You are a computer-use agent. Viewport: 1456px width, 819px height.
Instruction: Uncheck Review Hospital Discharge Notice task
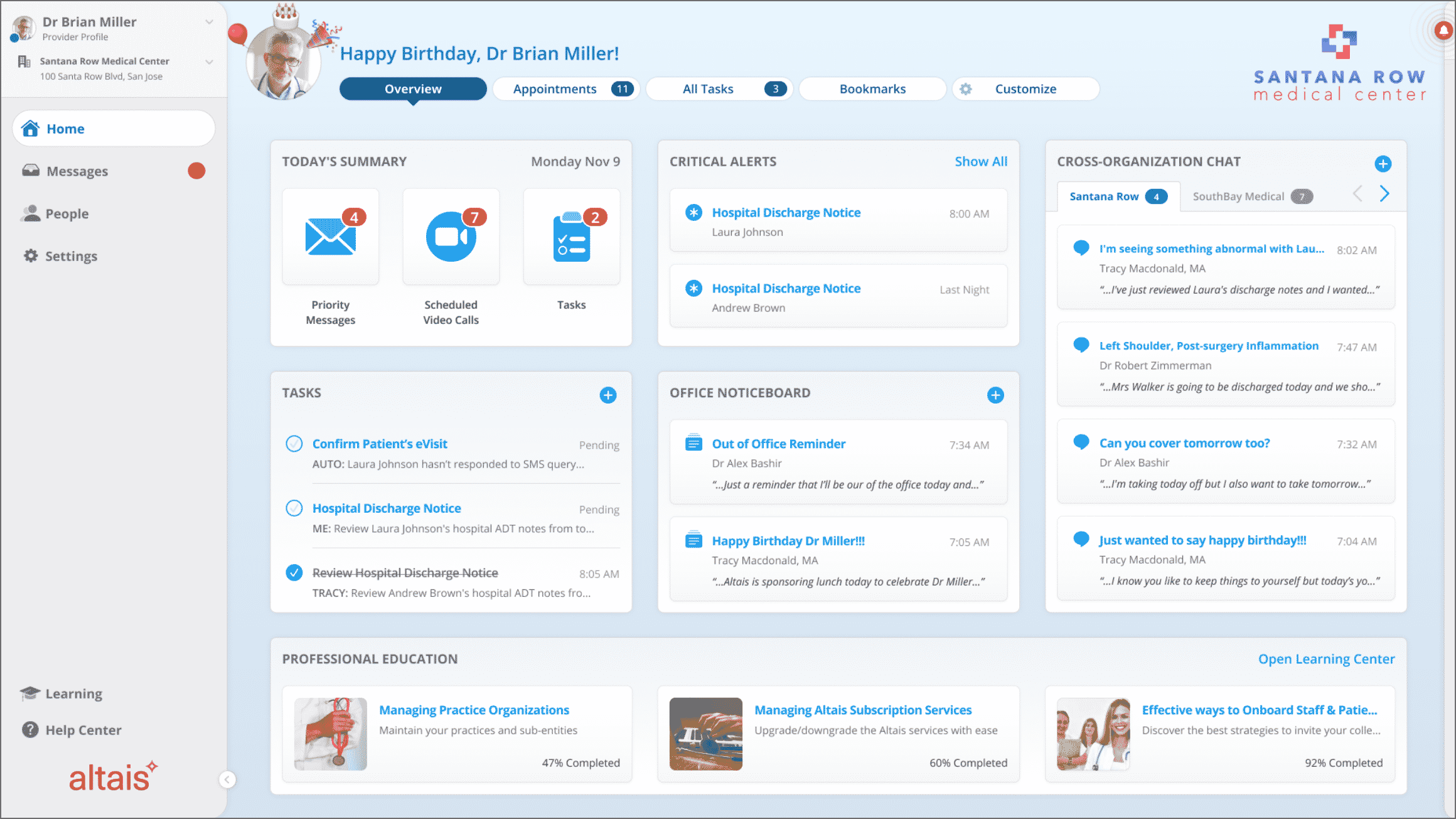[294, 572]
